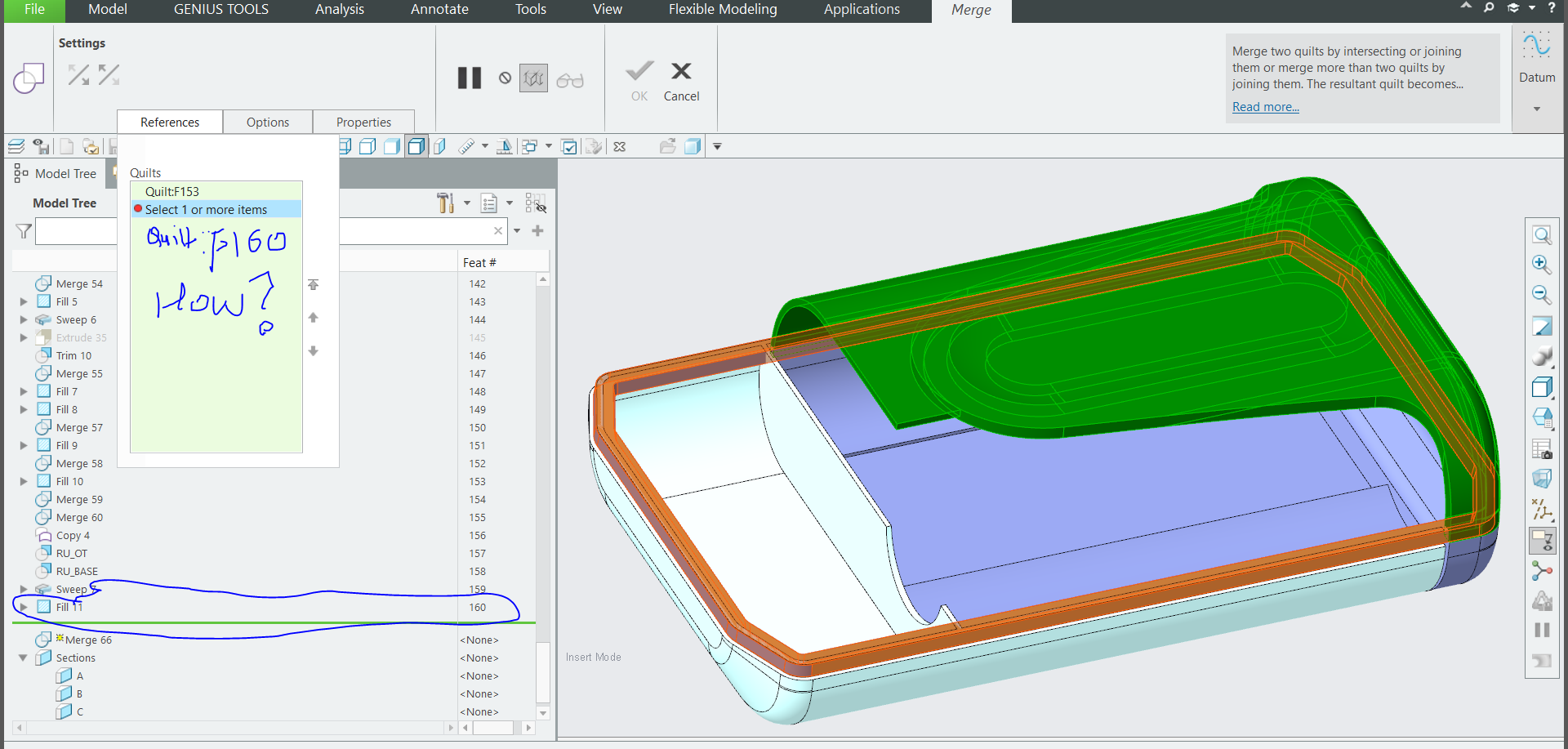This screenshot has height=749, width=1568.
Task: Click the layers icon in toolbar
Action: click(16, 146)
